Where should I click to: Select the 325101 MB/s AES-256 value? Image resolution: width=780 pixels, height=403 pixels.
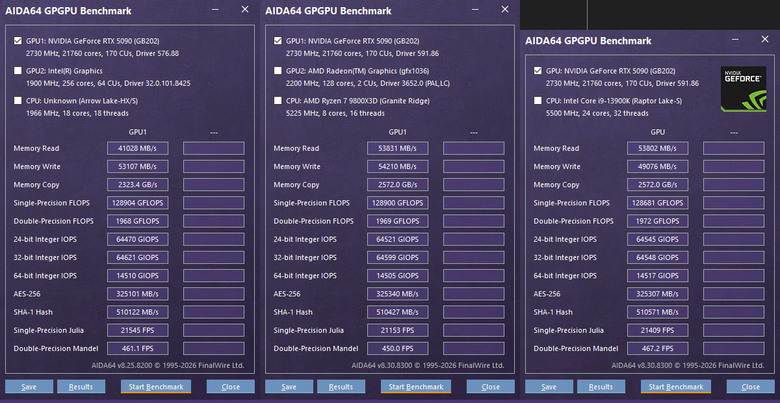click(x=137, y=294)
